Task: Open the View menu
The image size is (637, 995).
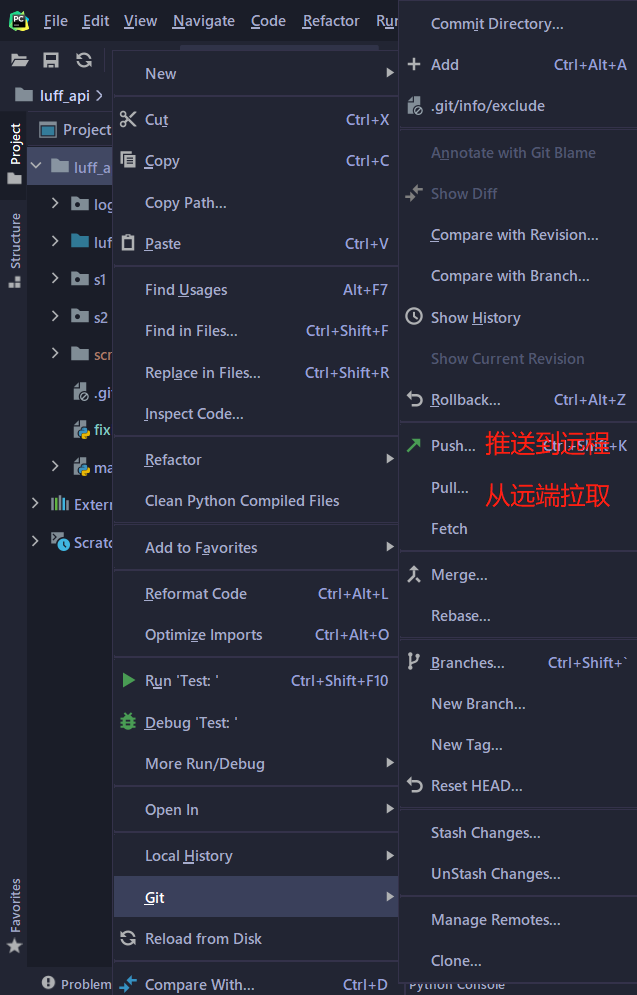Action: tap(140, 21)
